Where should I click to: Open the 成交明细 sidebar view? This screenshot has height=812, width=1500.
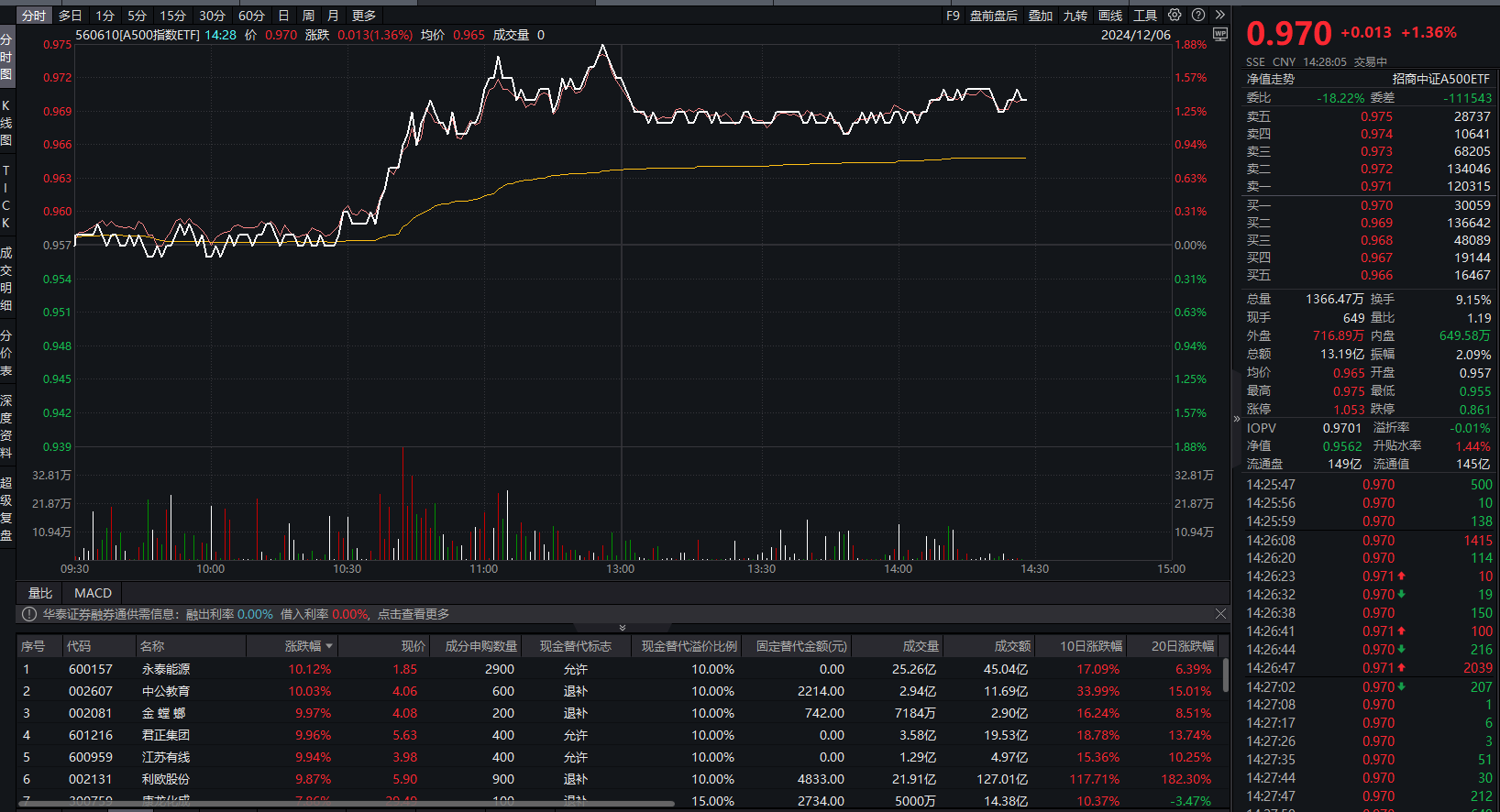[6, 279]
